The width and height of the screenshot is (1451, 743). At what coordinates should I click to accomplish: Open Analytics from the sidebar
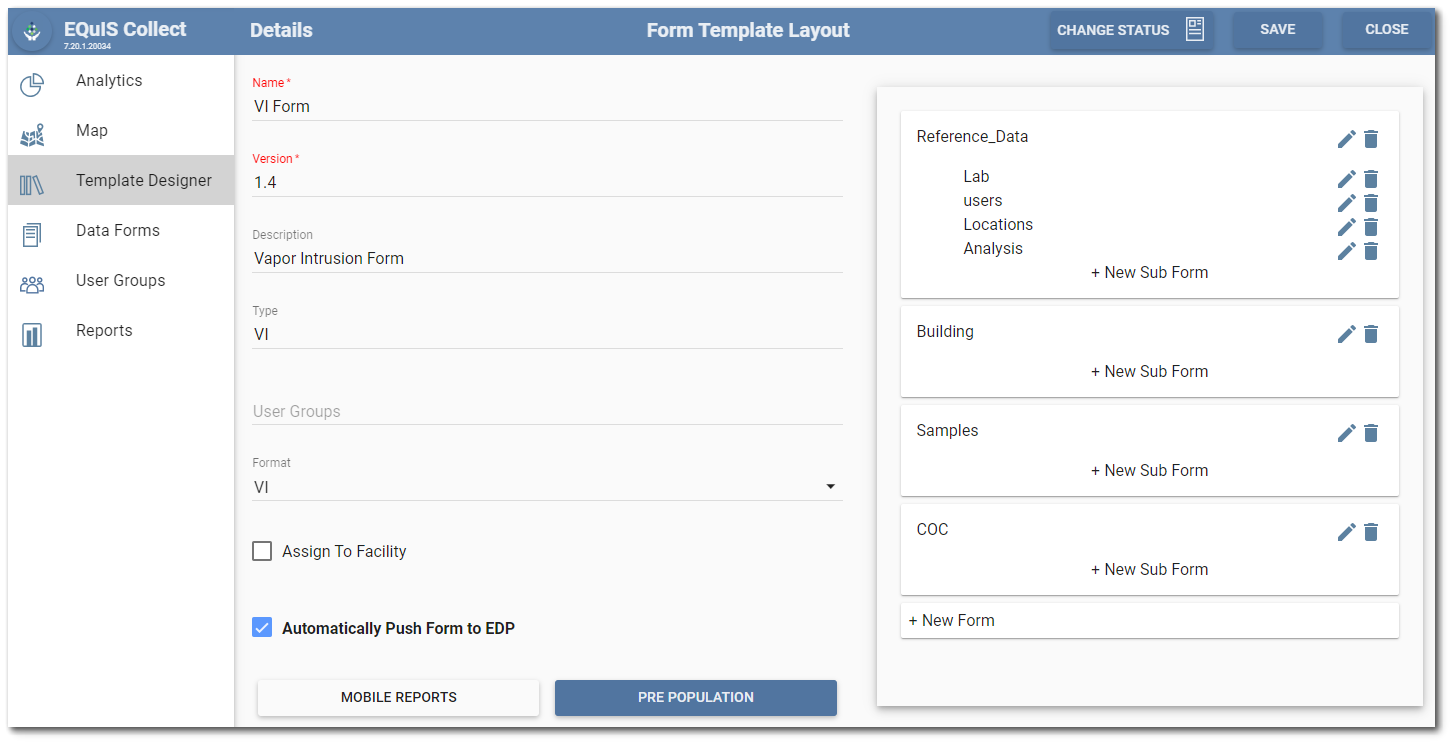(109, 81)
